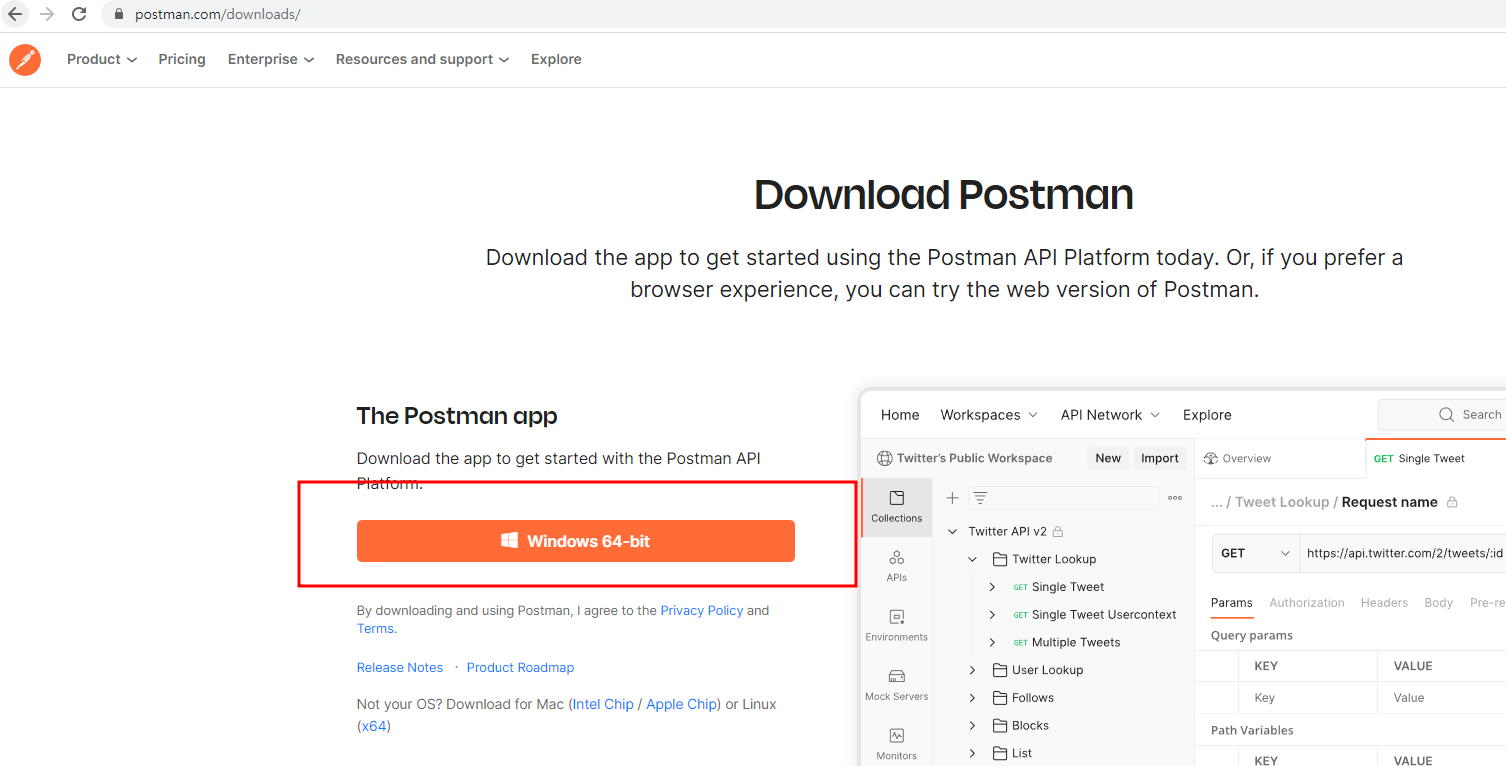
Task: Click the browser forward arrow
Action: [x=47, y=14]
